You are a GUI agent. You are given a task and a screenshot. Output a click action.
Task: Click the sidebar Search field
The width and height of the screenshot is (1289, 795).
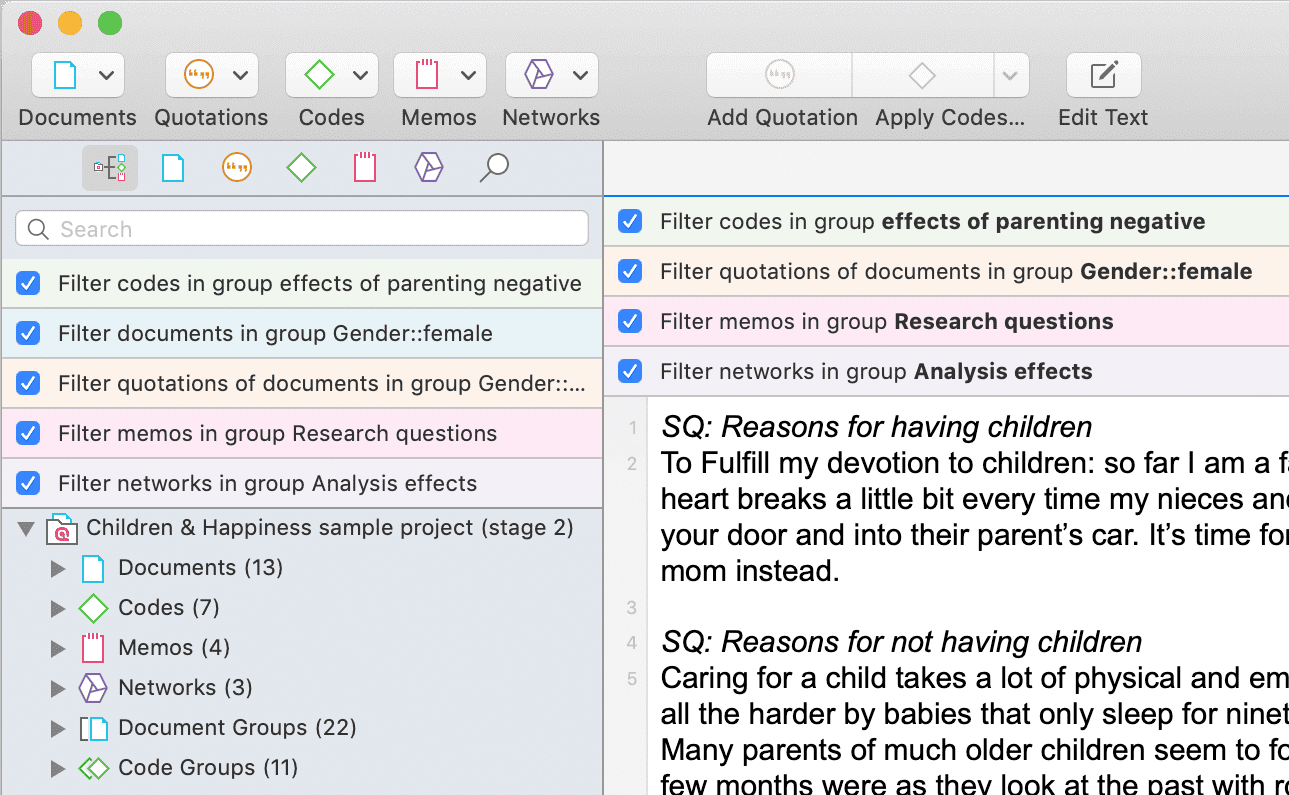click(301, 229)
